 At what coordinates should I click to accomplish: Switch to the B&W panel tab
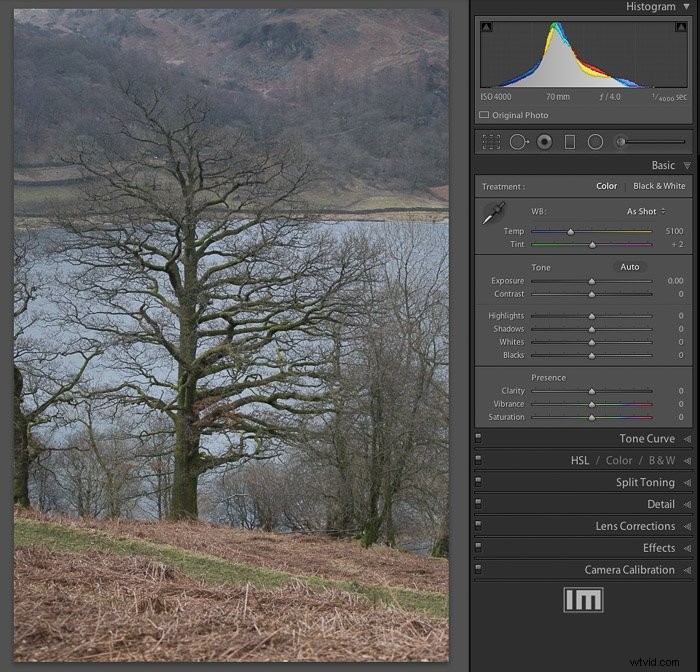pos(662,460)
